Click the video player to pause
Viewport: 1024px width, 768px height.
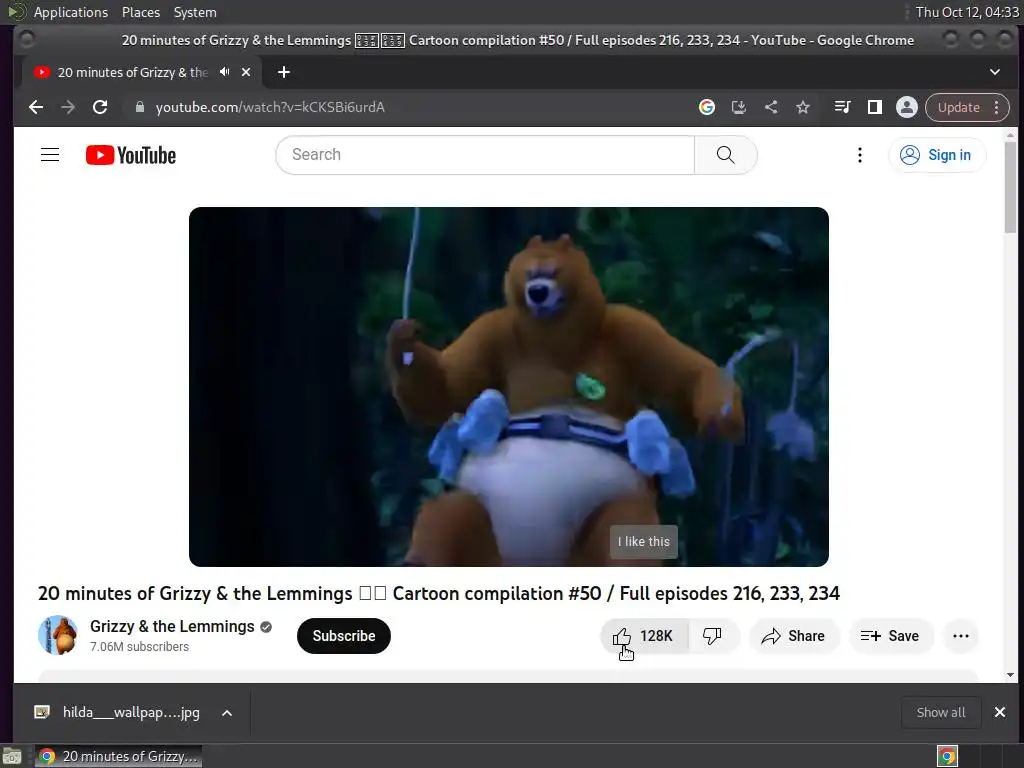[509, 387]
